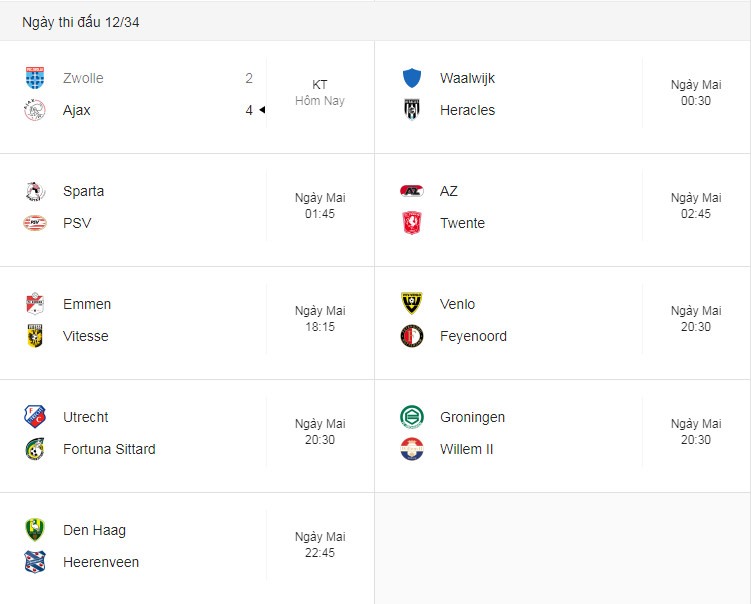751x604 pixels.
Task: Click the Heracles team name
Action: click(467, 110)
